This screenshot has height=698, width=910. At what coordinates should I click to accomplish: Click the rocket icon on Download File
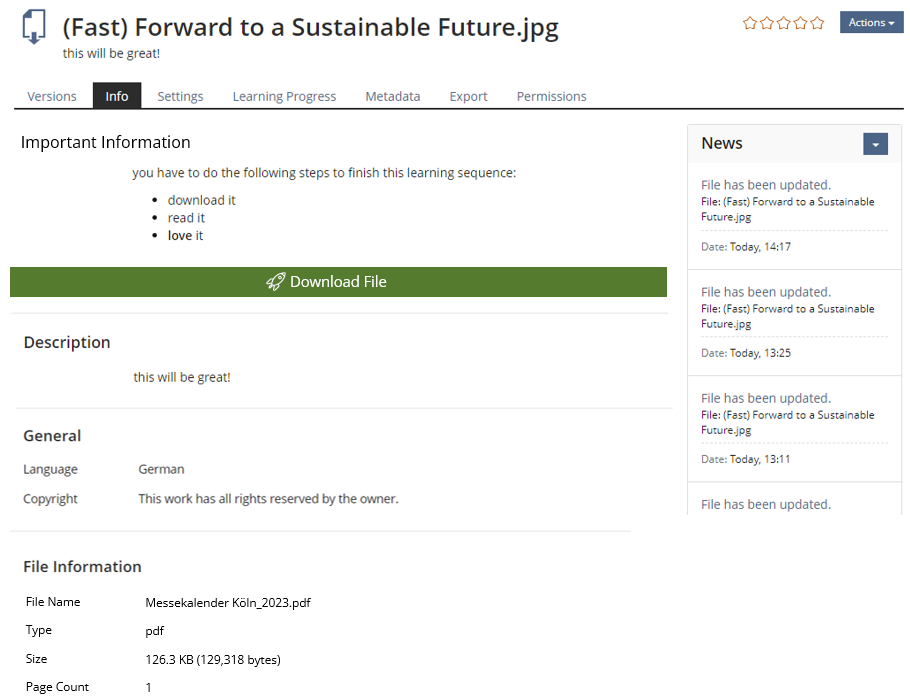276,282
